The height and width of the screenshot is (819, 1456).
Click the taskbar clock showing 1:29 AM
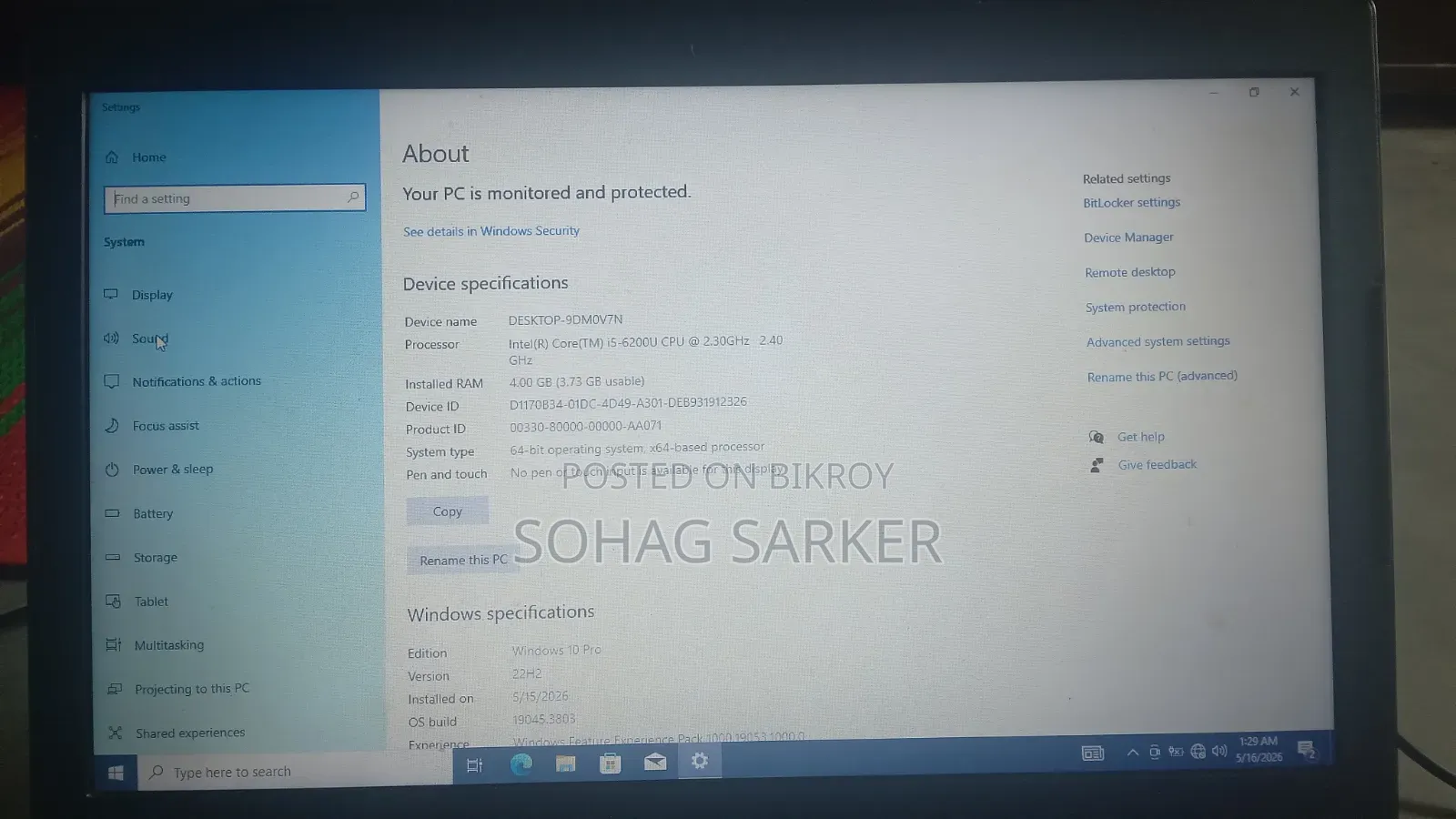pos(1259,749)
